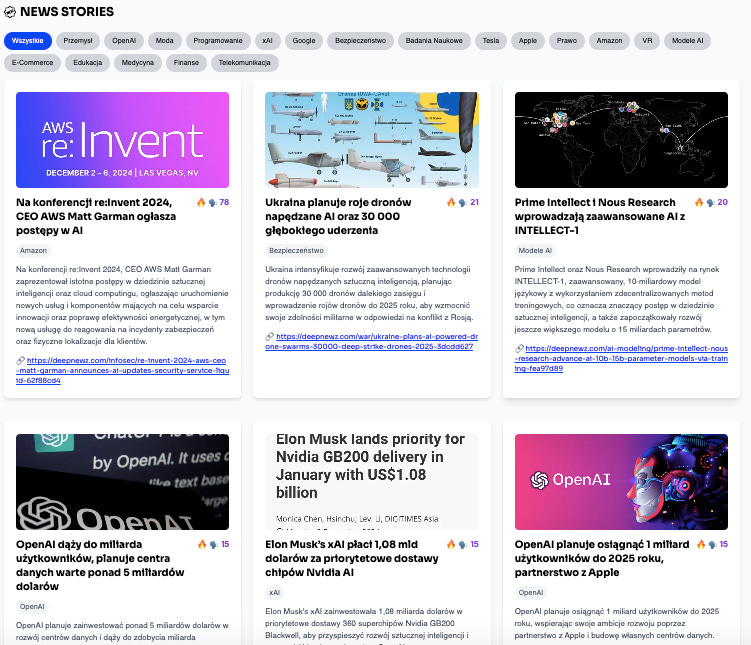Open deepnewz link for re:Invent 2024 story
Screen dimensions: 751x645
pos(123,371)
